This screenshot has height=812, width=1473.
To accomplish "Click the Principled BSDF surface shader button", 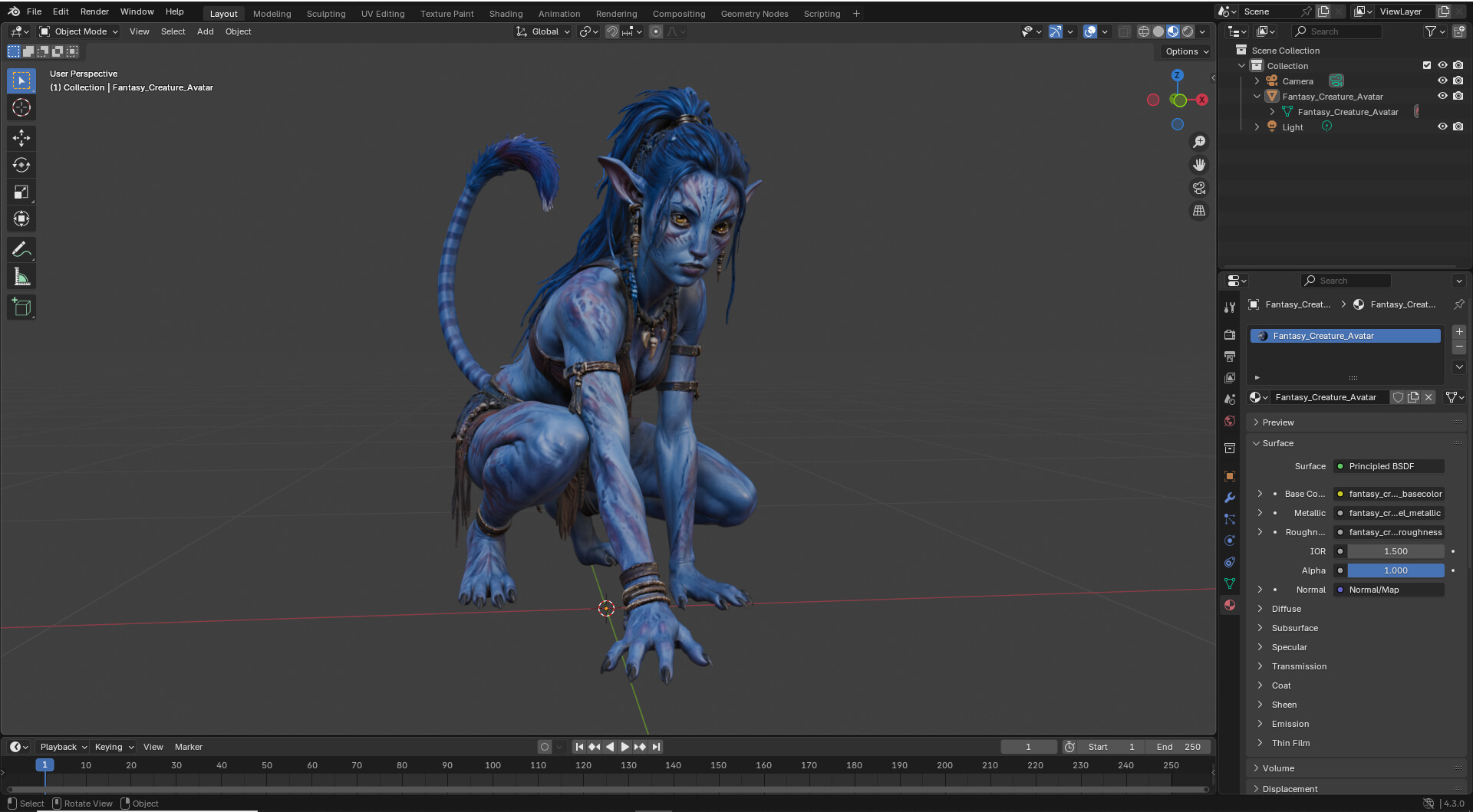I will tap(1389, 466).
